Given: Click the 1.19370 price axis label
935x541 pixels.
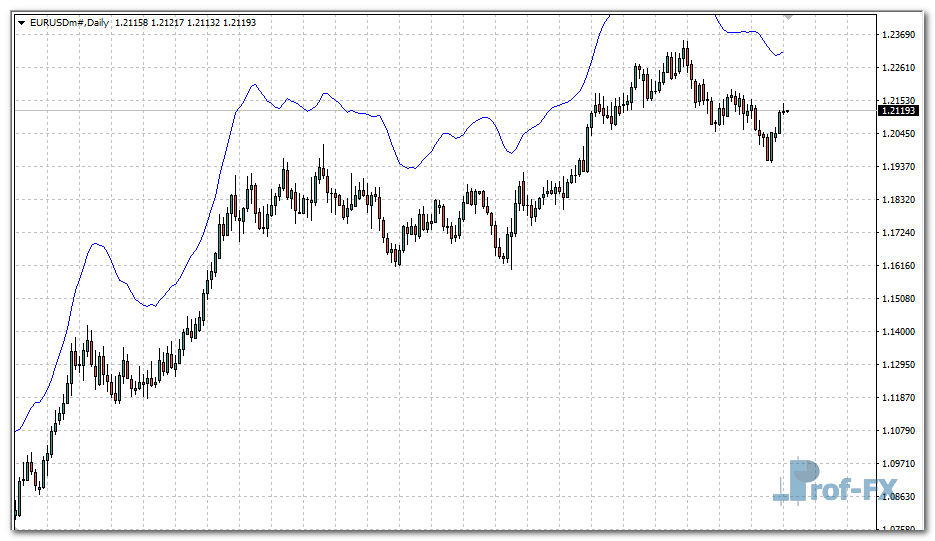Looking at the screenshot, I should tap(900, 167).
